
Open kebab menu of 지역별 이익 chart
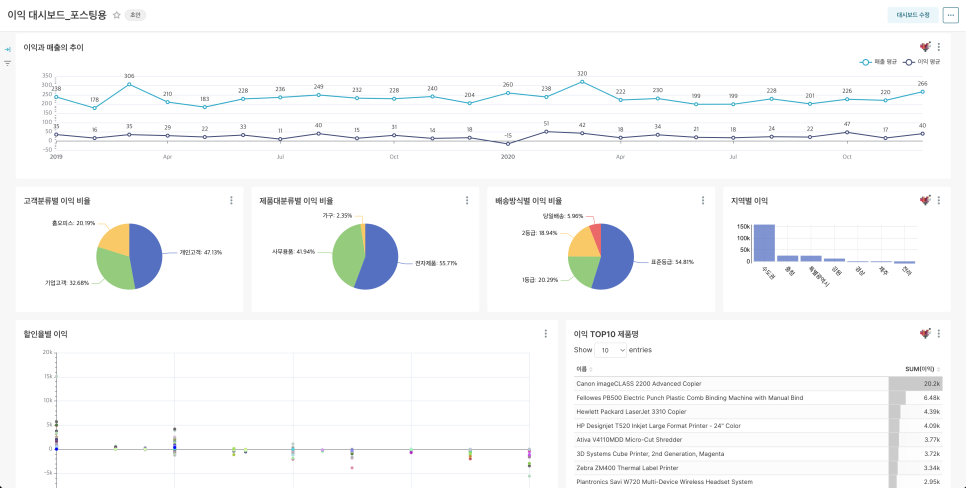tap(939, 200)
